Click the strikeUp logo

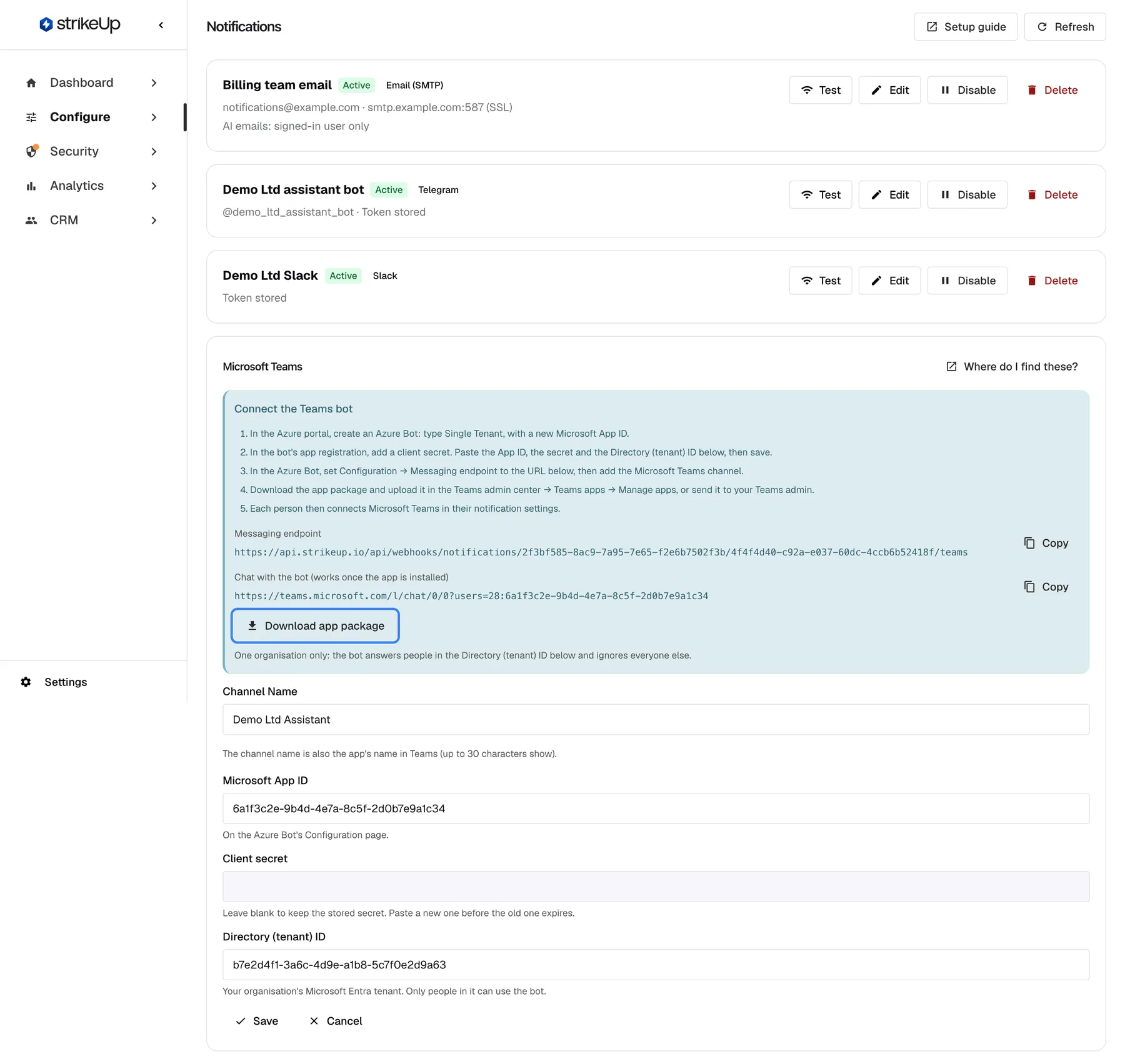coord(80,24)
